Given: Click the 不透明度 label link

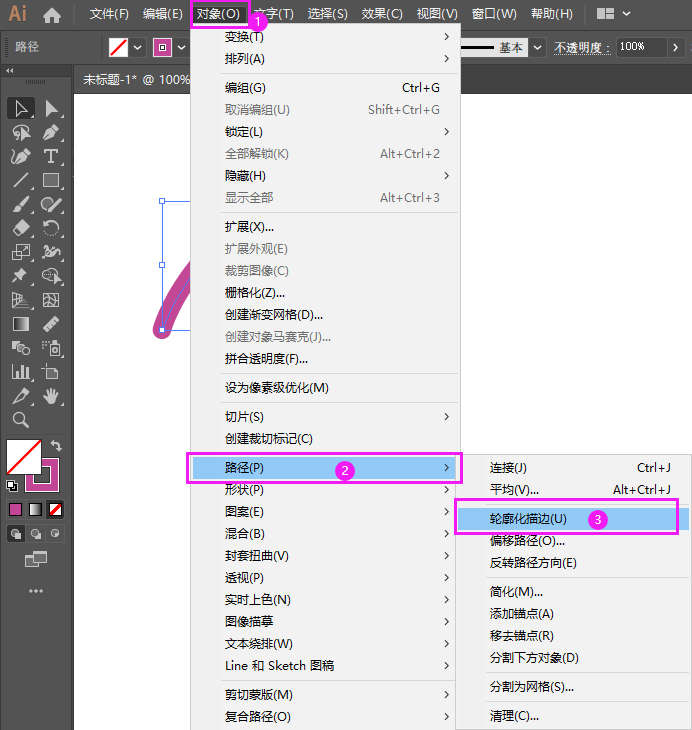Looking at the screenshot, I should tap(582, 47).
